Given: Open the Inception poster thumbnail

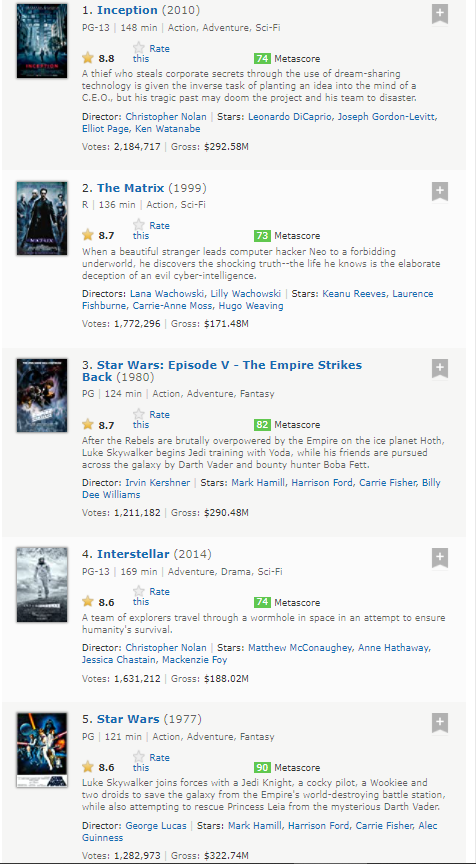Looking at the screenshot, I should tap(42, 41).
